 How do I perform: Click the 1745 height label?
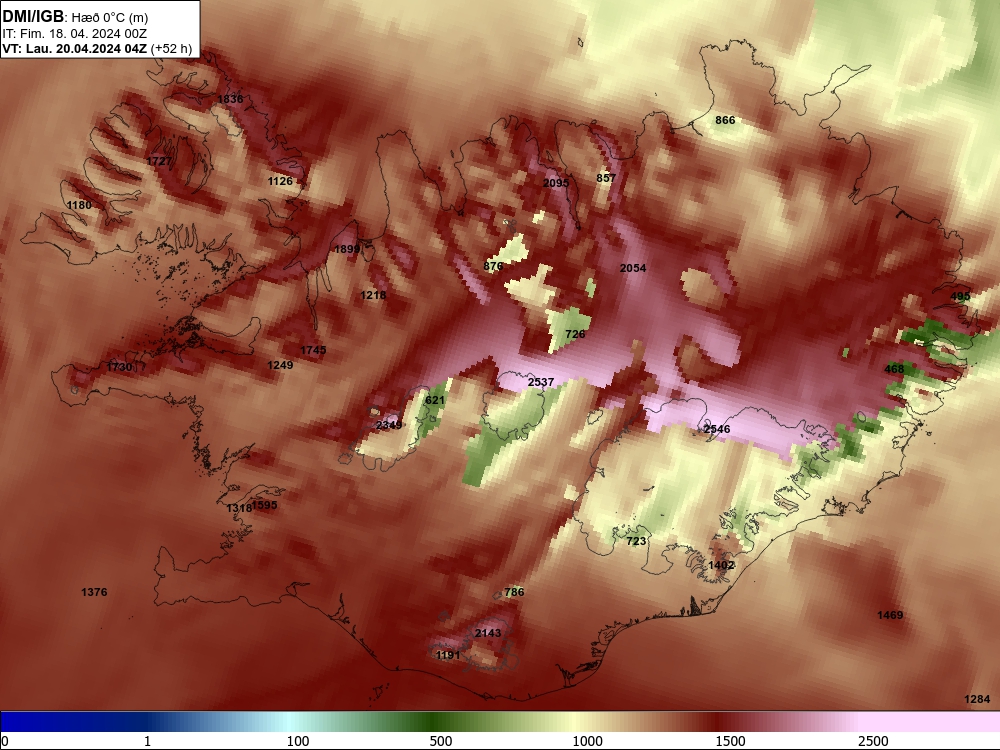pos(313,350)
